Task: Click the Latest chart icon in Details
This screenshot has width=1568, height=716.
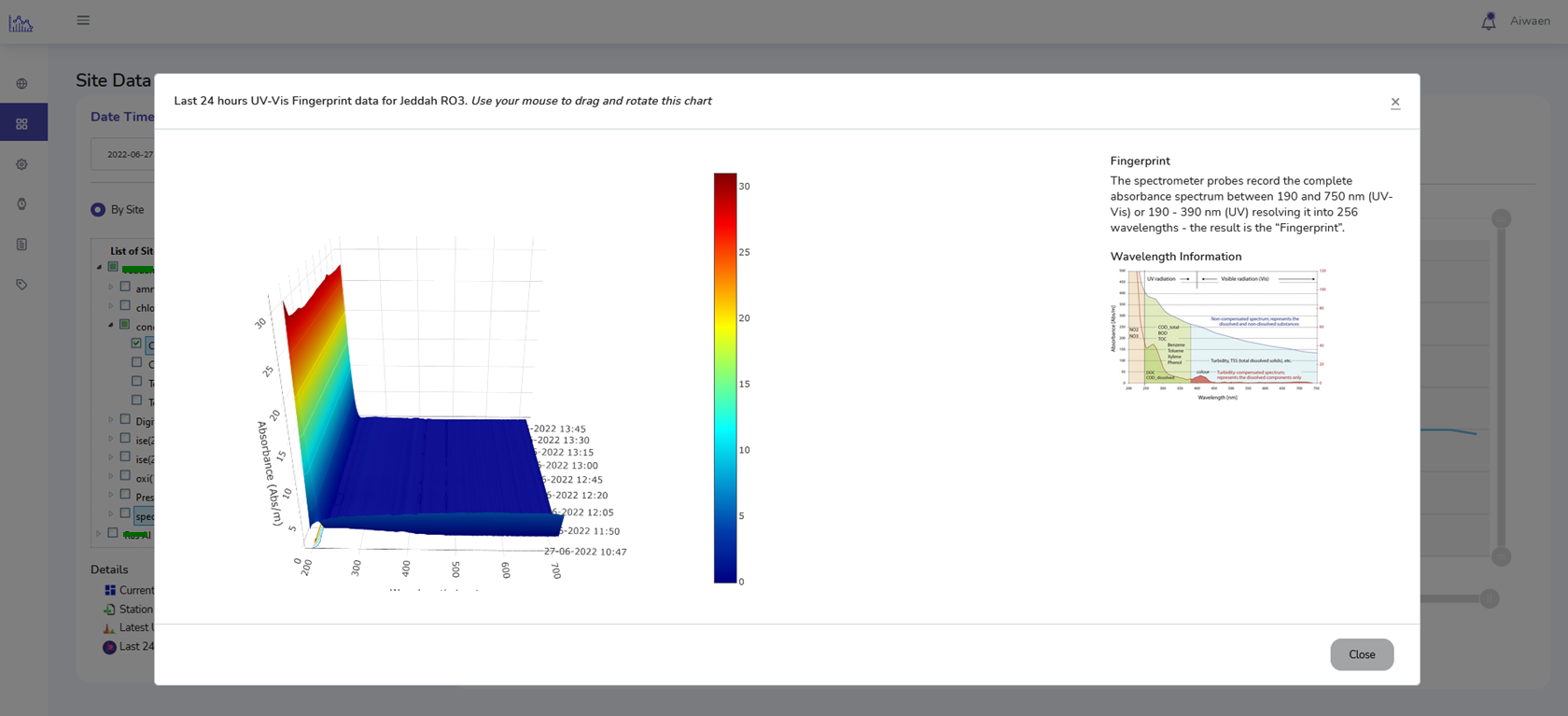Action: [109, 627]
